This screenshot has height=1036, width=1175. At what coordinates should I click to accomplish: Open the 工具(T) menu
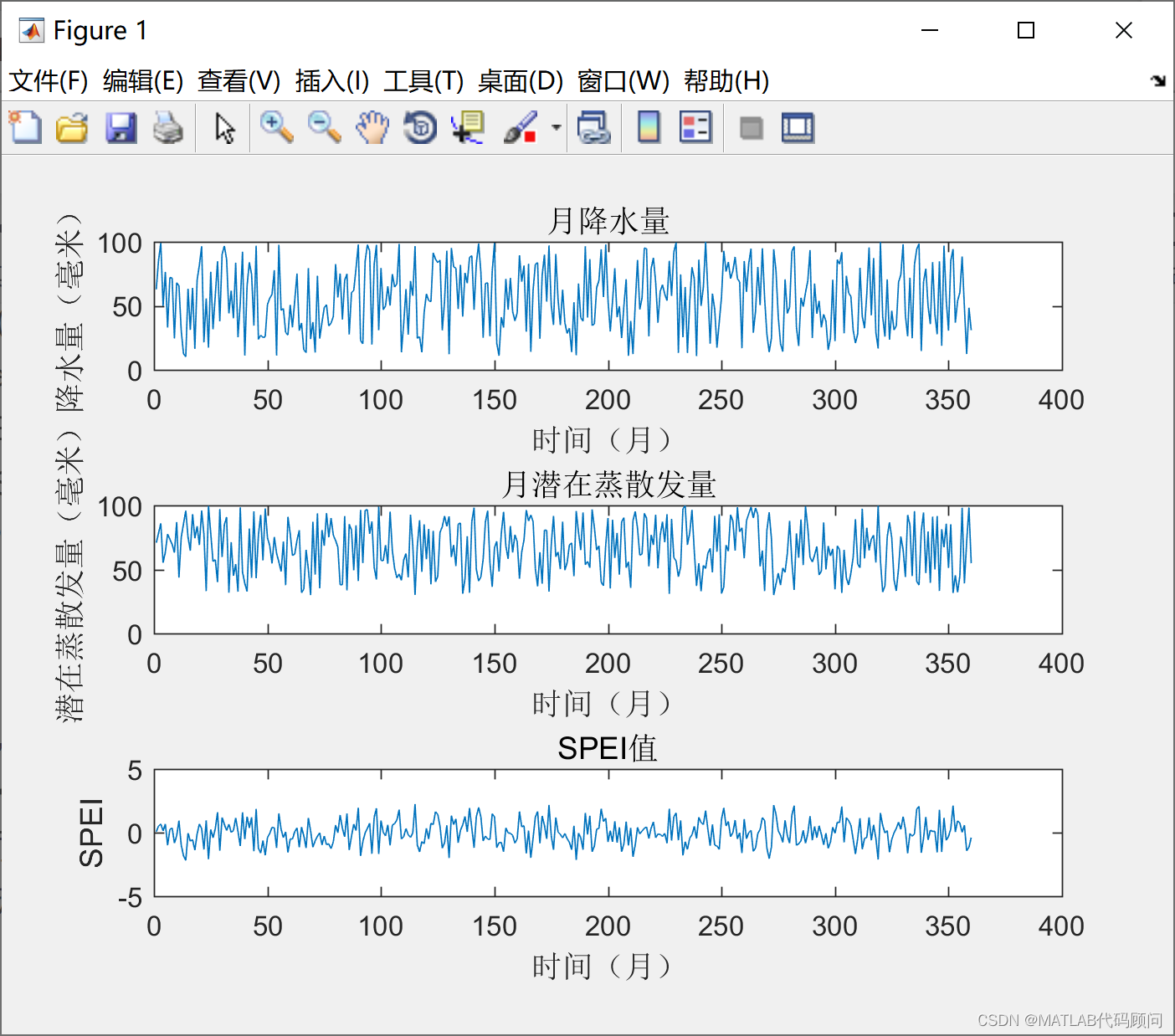coord(423,81)
